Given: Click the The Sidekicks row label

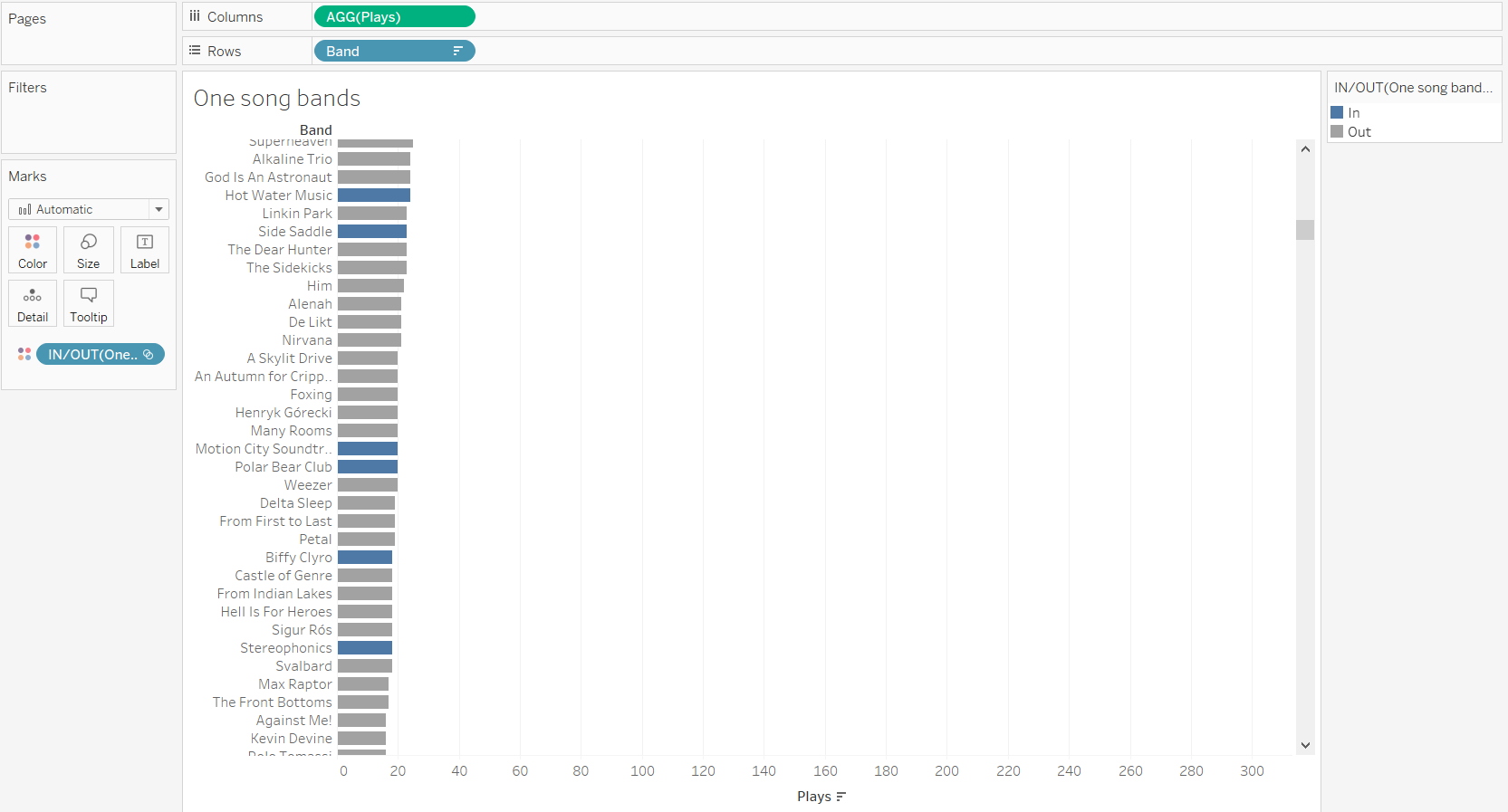Looking at the screenshot, I should tap(289, 268).
